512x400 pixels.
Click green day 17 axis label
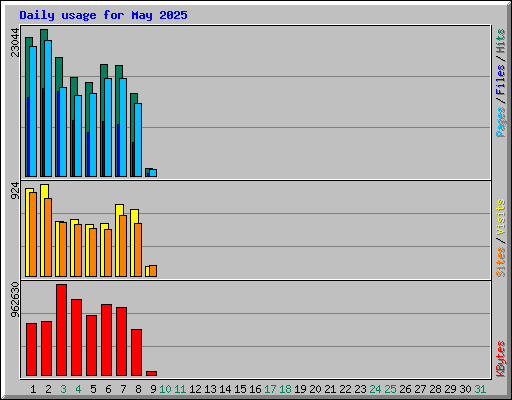coord(270,389)
